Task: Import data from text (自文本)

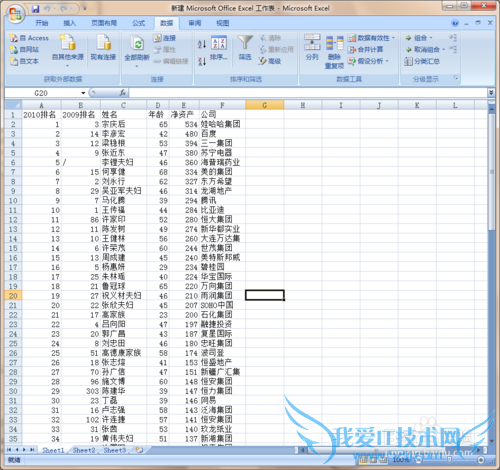Action: click(24, 61)
